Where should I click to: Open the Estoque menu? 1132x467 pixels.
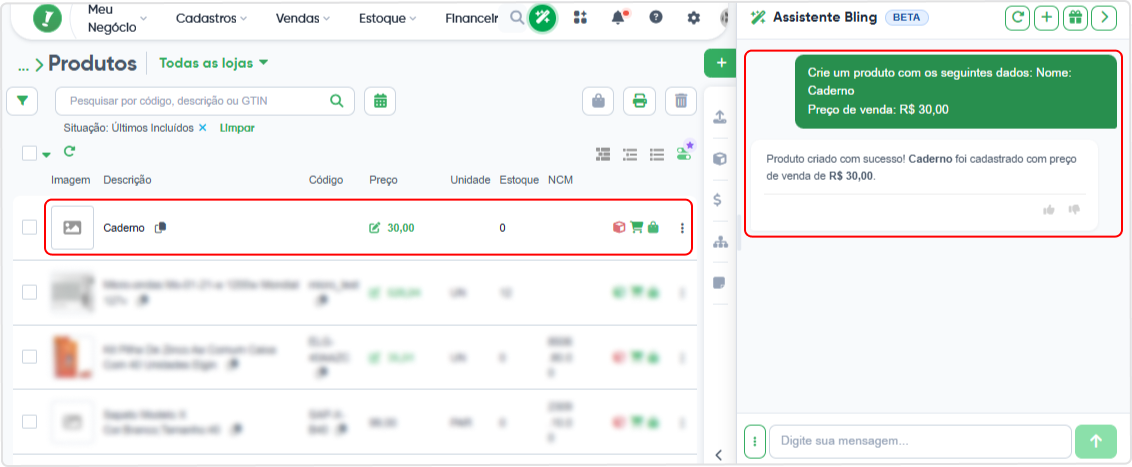click(387, 18)
